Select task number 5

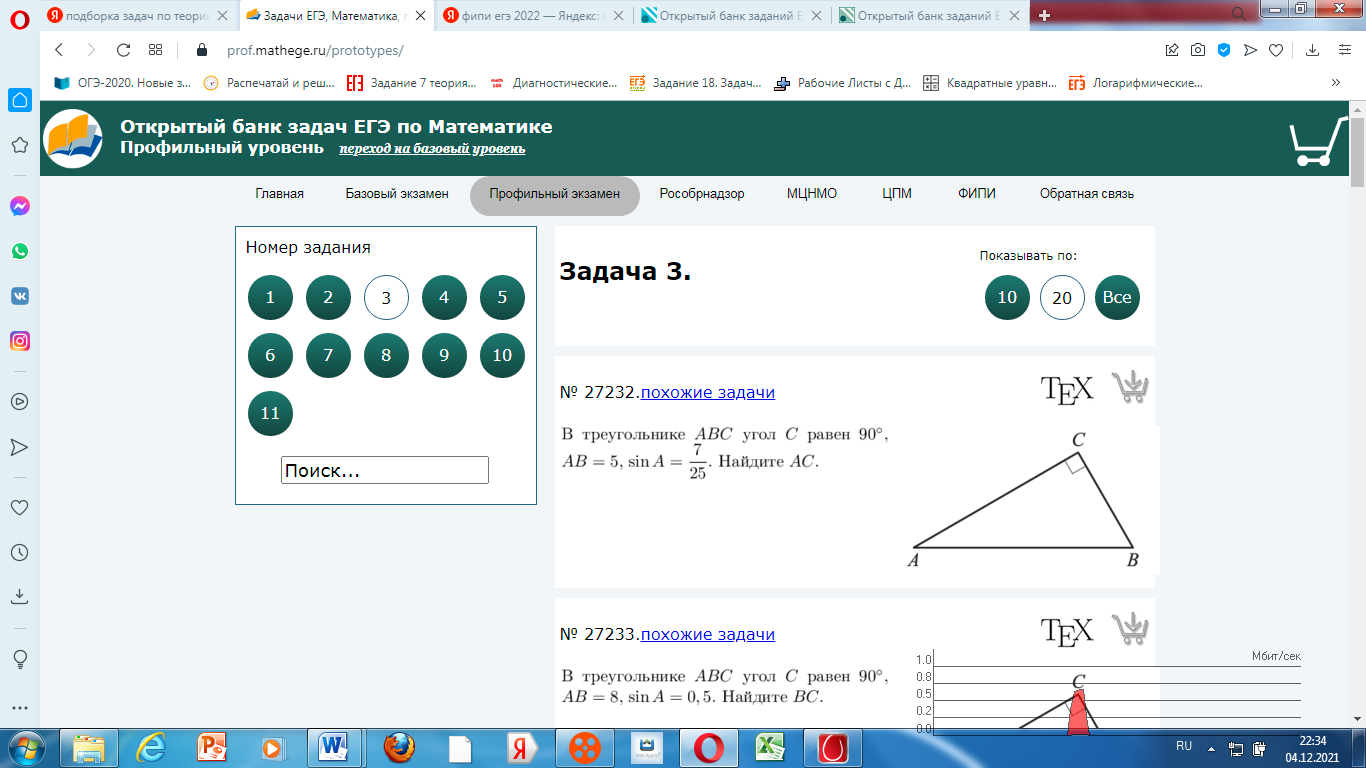pos(502,297)
